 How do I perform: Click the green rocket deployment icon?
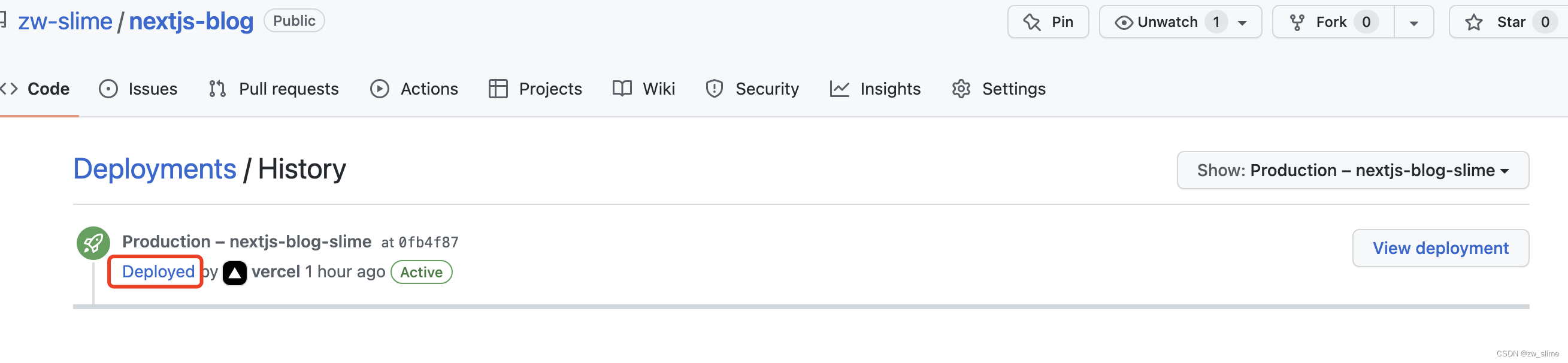[93, 243]
